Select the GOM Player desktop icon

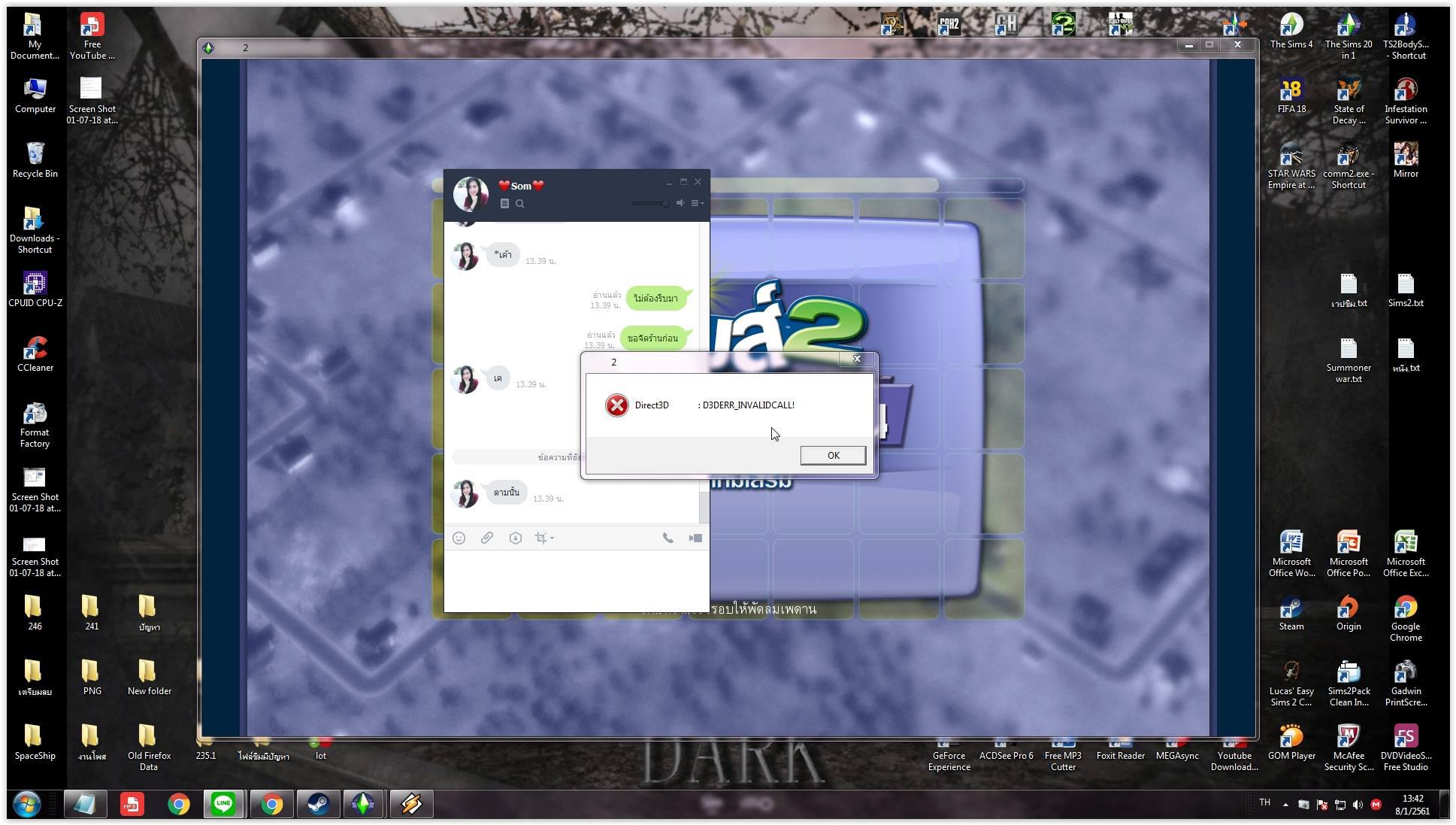[1291, 742]
